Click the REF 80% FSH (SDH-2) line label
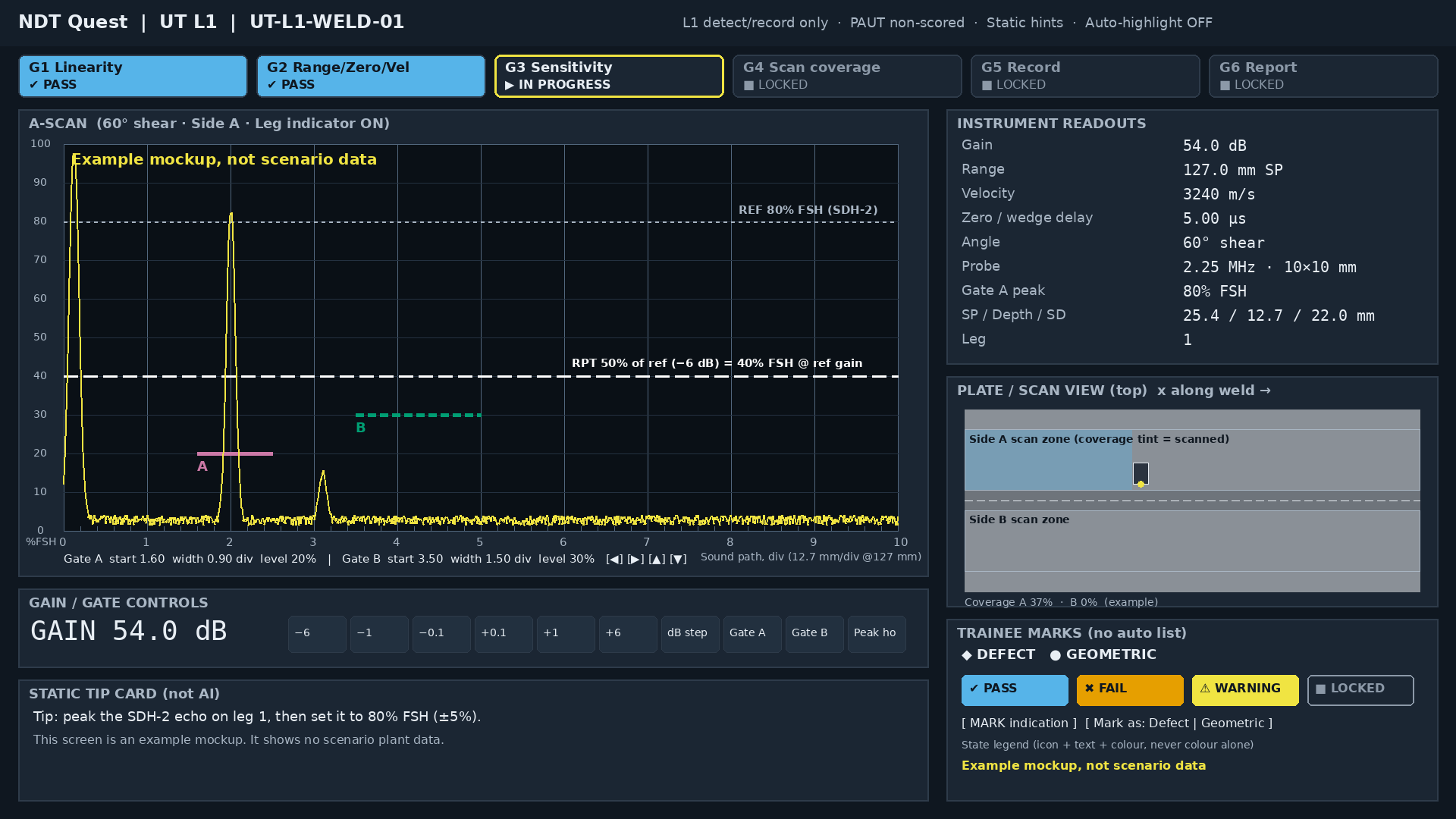This screenshot has width=1456, height=819. (808, 210)
